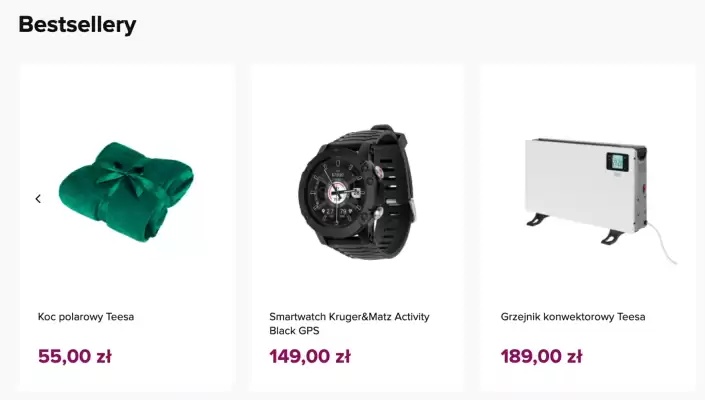
Task: Show previous bestsellers with left chevron arrow
Action: pos(38,199)
